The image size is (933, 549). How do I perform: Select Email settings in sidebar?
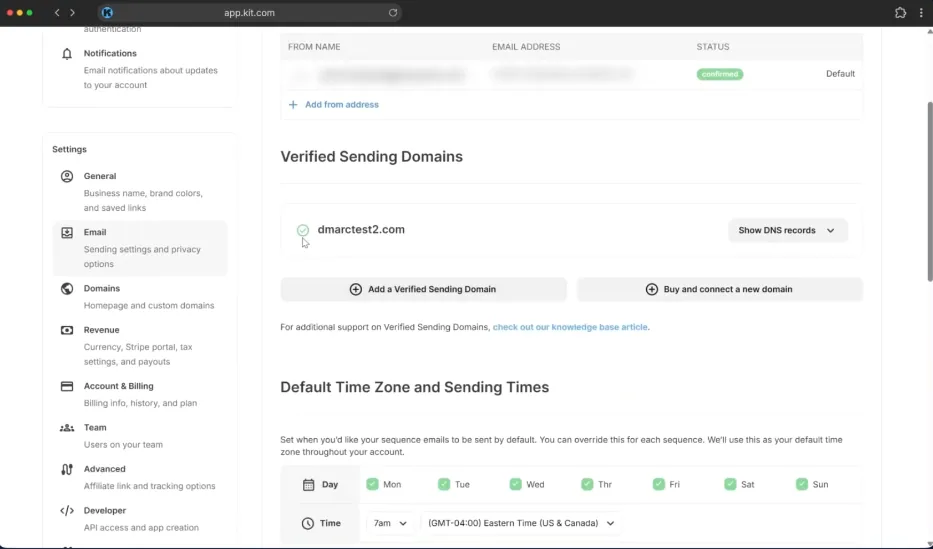click(x=140, y=248)
